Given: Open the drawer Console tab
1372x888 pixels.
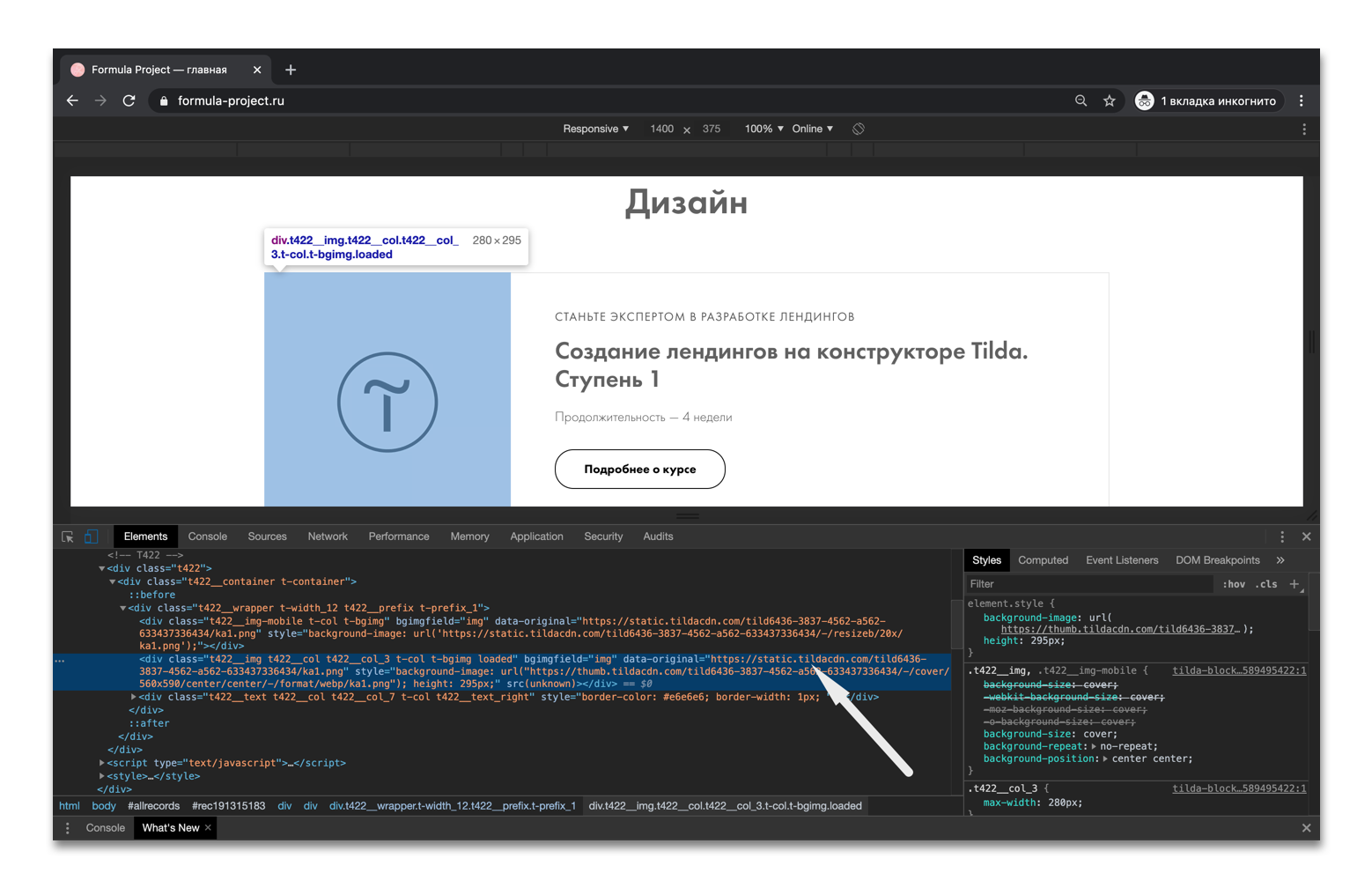Looking at the screenshot, I should click(x=105, y=828).
